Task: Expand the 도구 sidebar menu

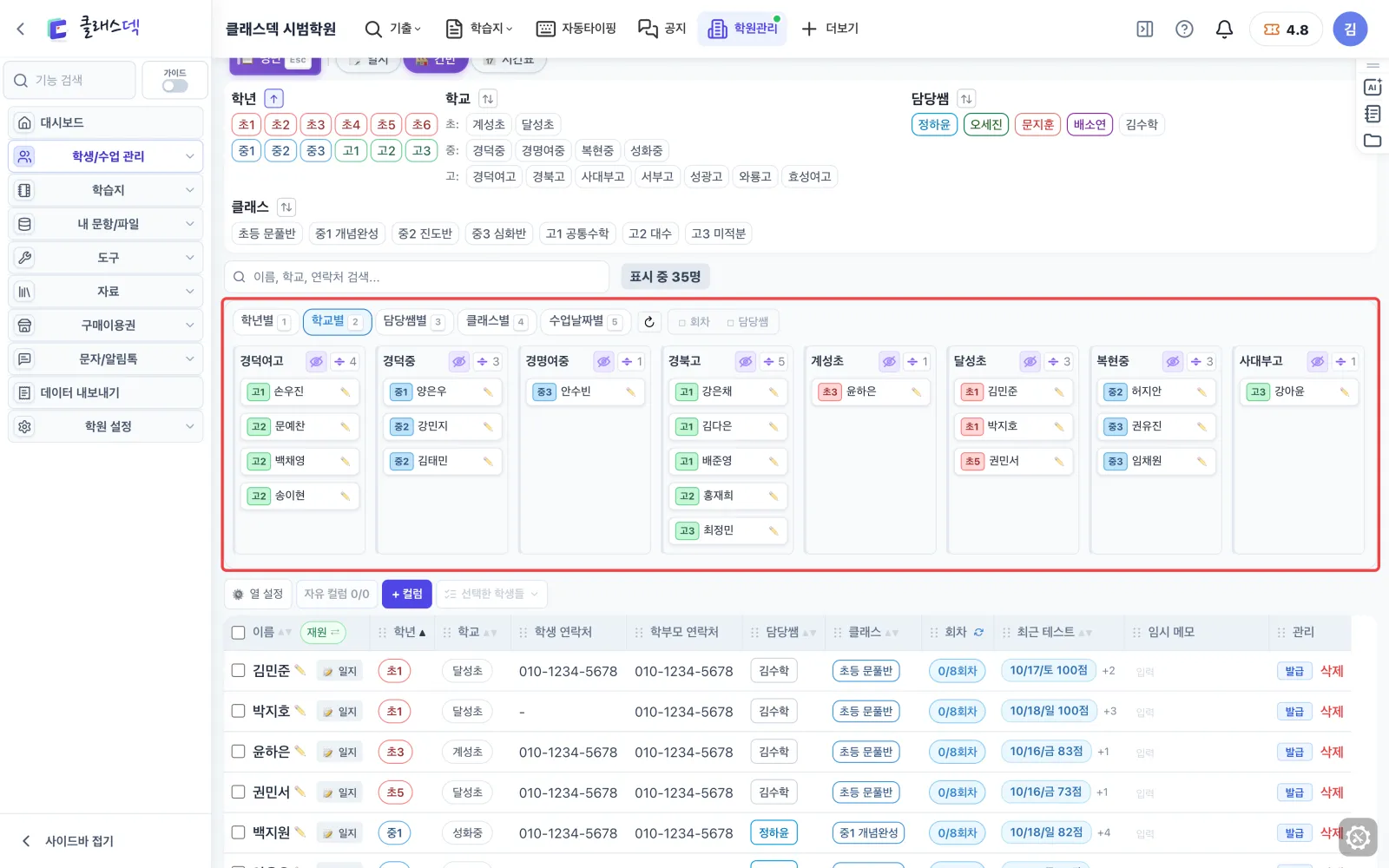Action: point(106,258)
